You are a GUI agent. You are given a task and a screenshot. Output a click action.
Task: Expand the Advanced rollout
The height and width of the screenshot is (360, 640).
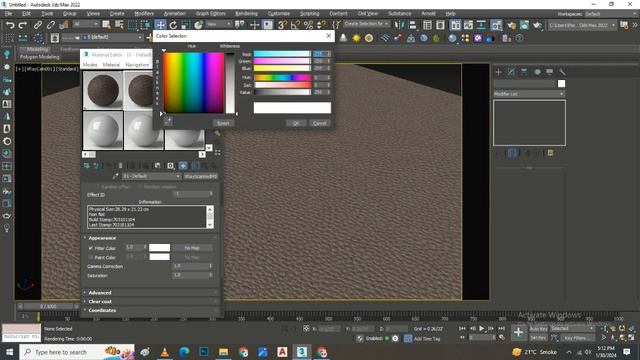100,293
